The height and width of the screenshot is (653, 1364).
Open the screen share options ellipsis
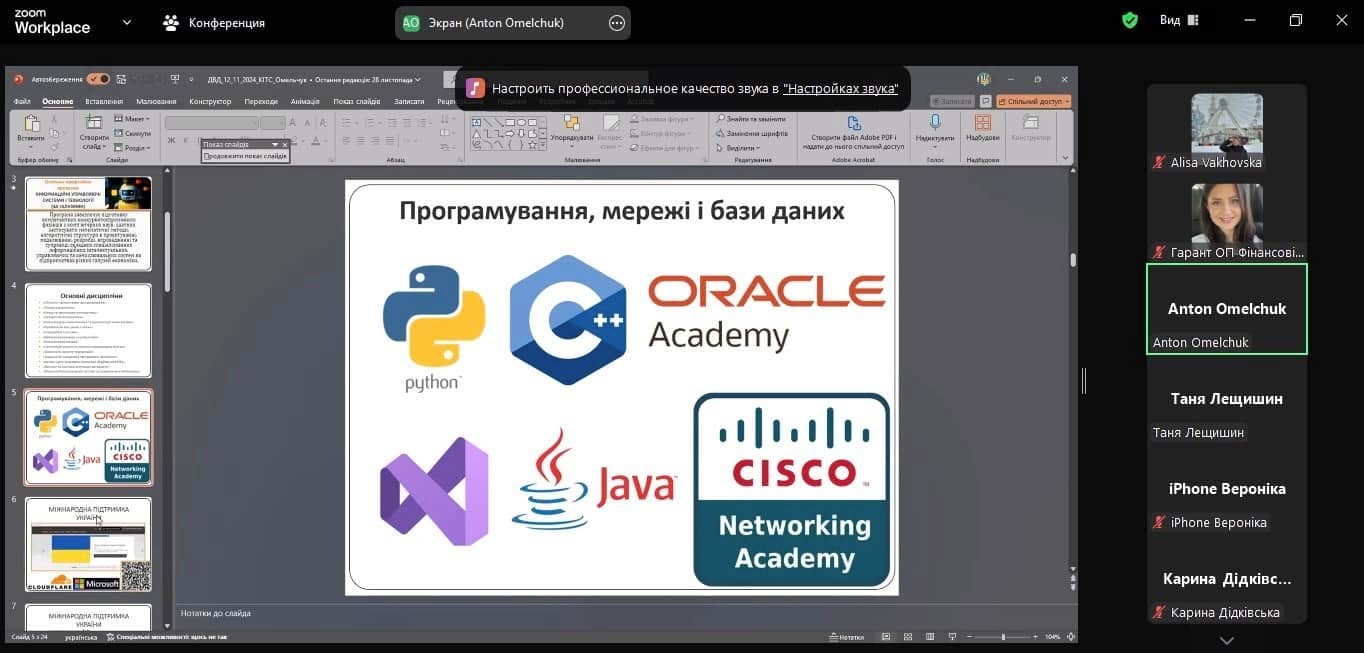[x=617, y=22]
